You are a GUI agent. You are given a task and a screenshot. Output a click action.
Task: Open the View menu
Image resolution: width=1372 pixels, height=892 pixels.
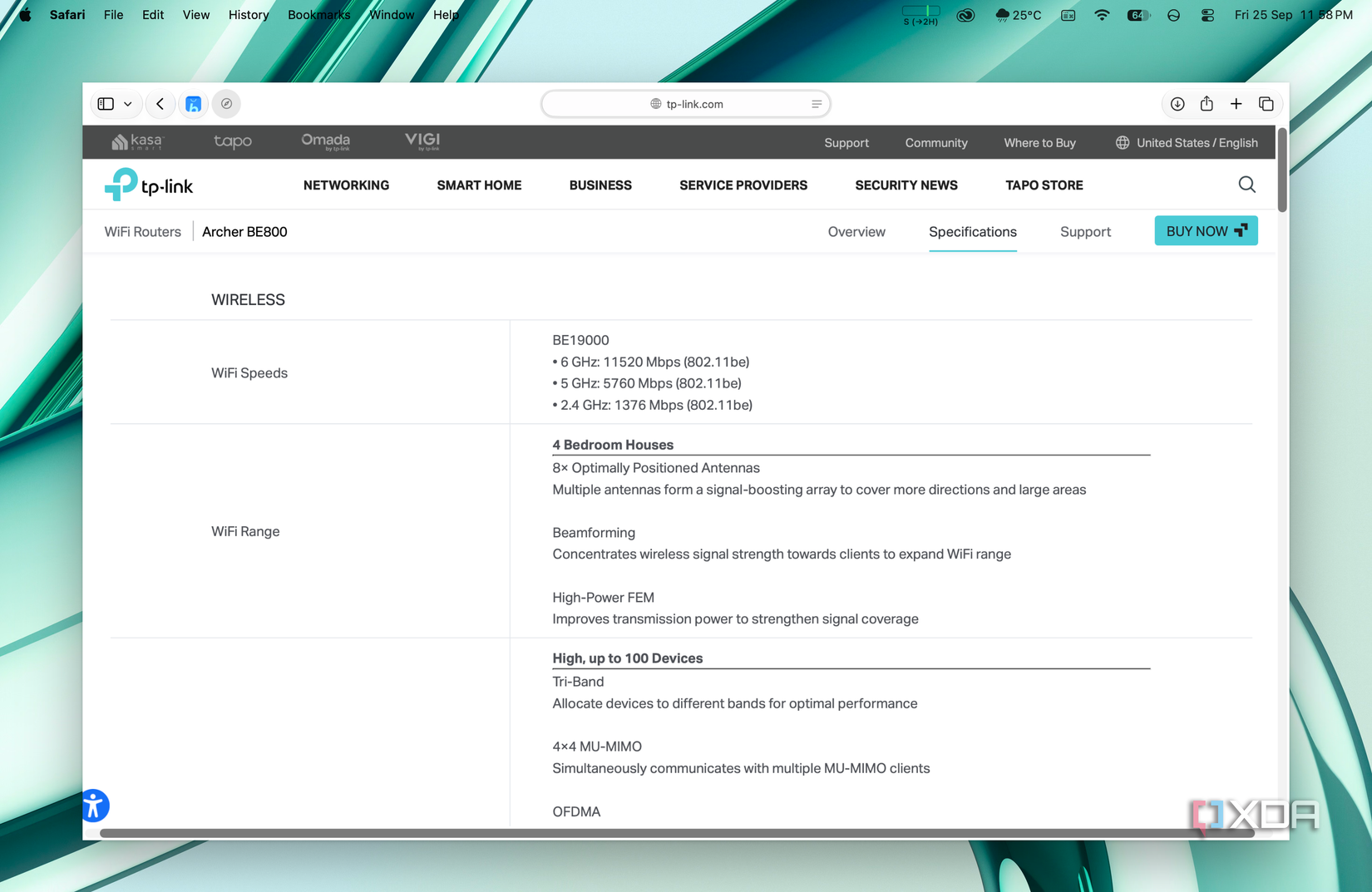pos(196,15)
